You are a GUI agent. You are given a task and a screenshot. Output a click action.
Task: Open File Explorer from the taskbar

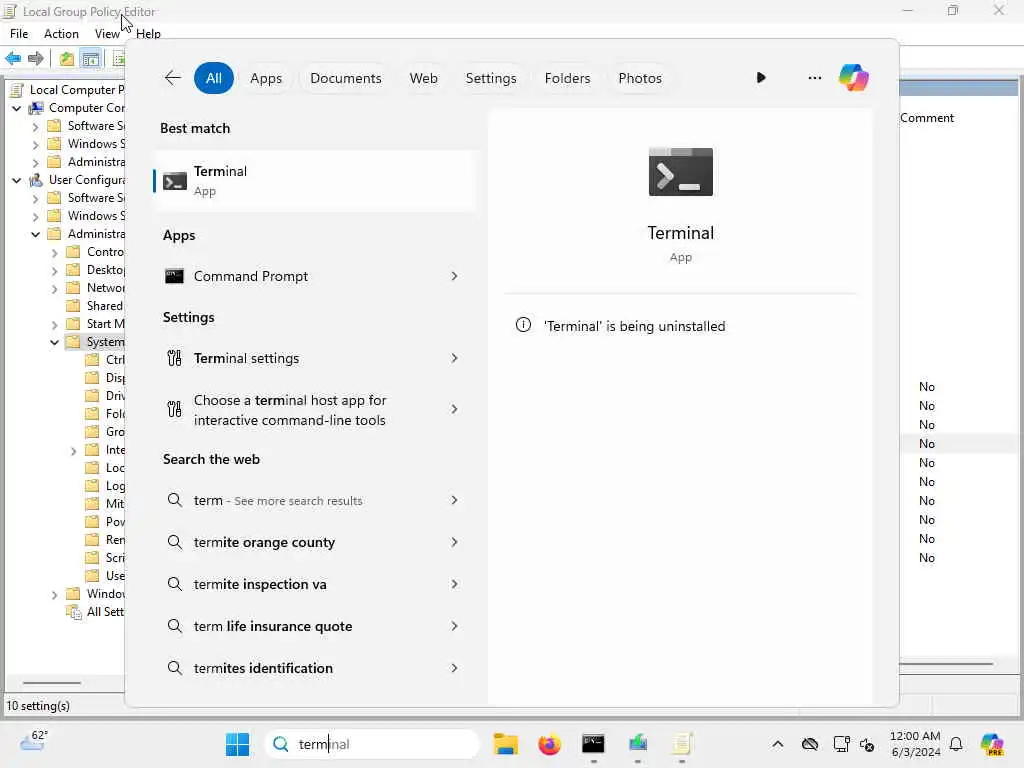(x=505, y=744)
